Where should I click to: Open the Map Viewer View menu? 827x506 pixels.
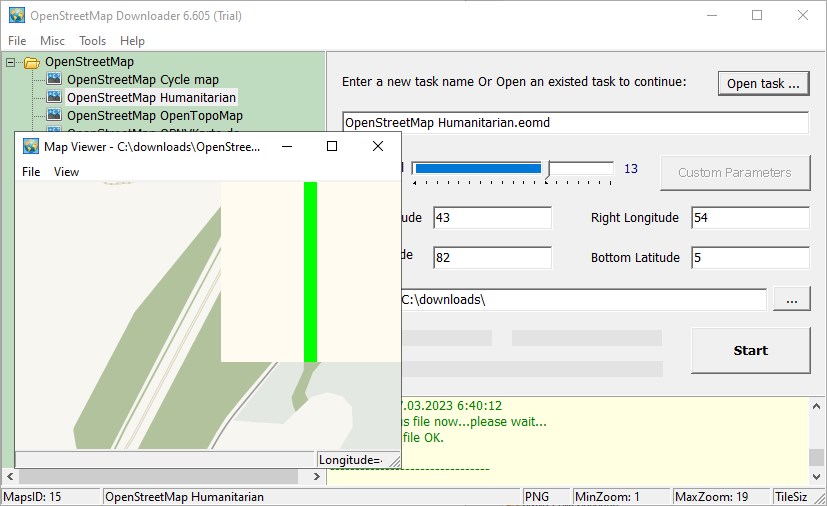[x=66, y=171]
